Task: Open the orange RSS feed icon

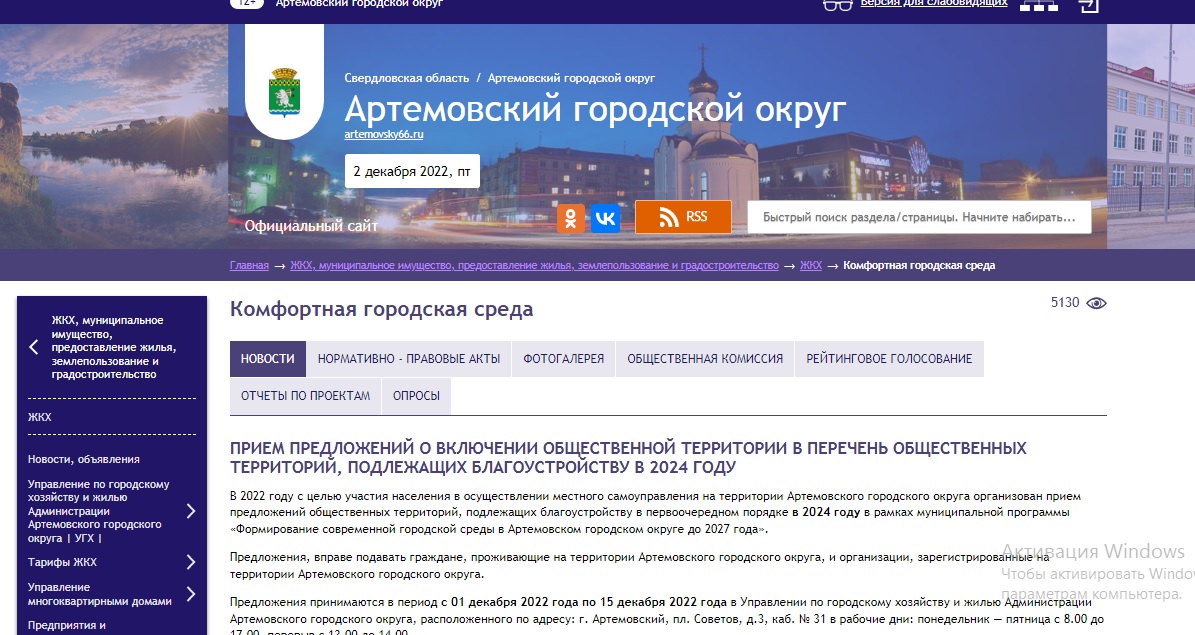Action: 683,217
